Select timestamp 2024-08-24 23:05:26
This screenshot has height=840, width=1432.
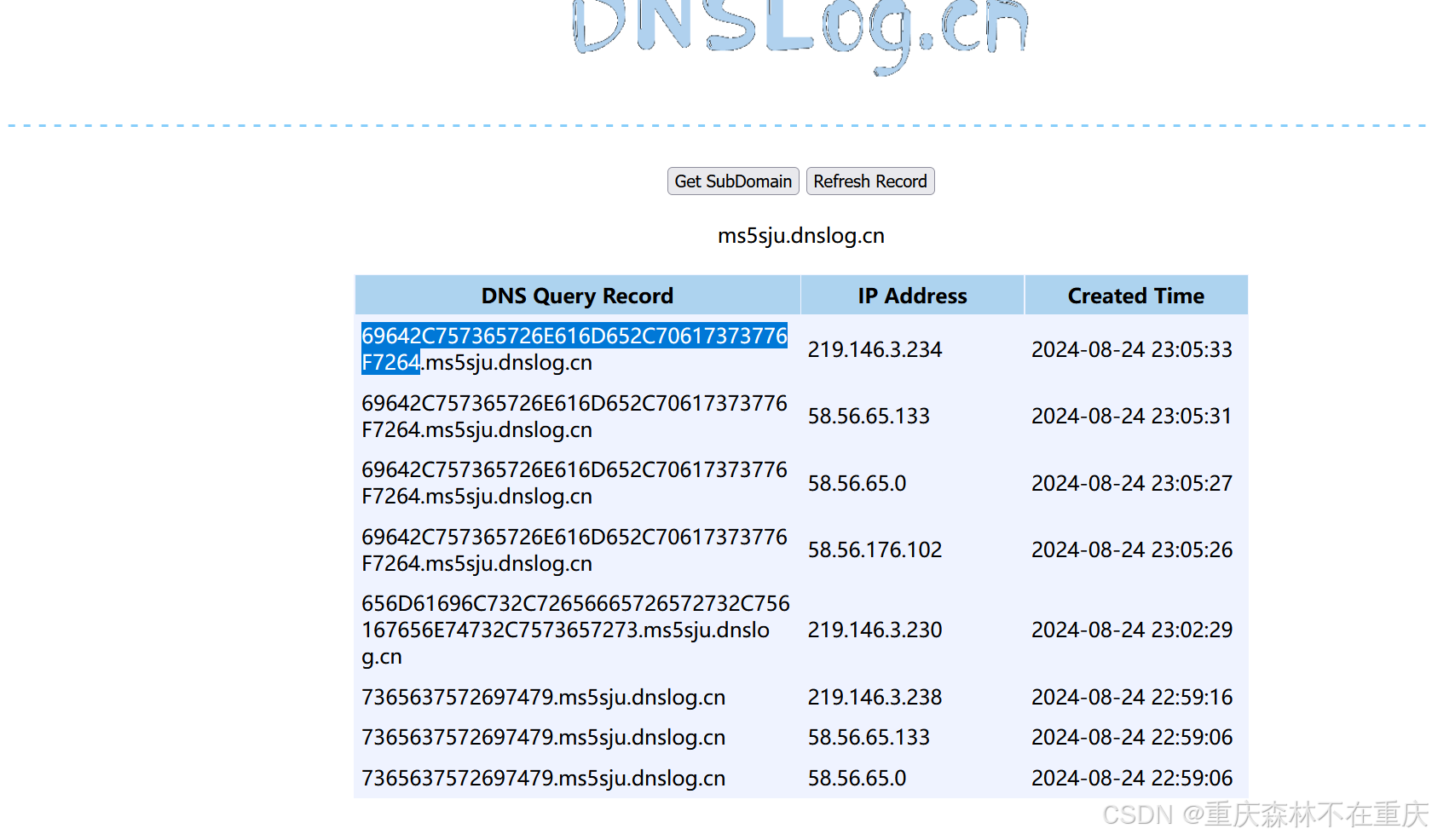point(1132,550)
